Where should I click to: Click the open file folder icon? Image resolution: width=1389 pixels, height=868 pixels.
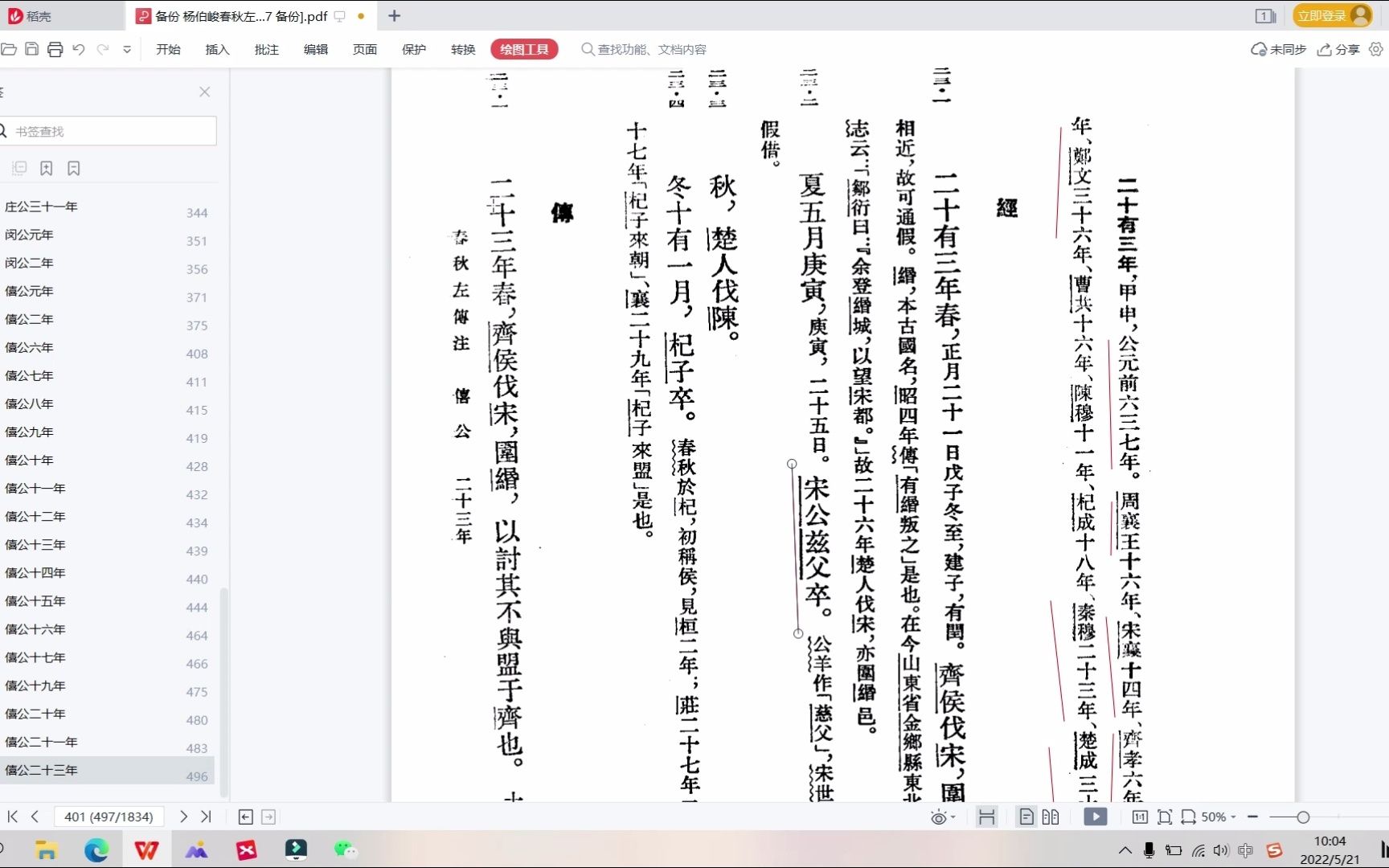8,49
